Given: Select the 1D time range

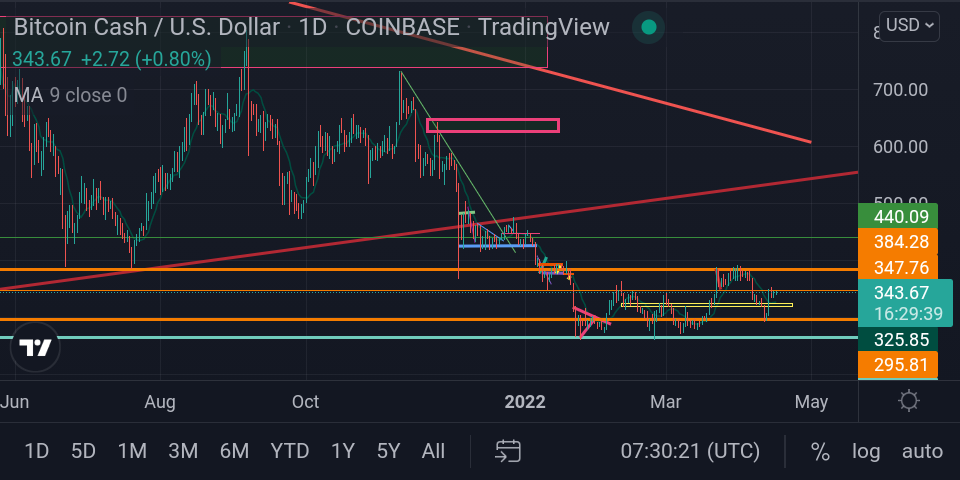Looking at the screenshot, I should pyautogui.click(x=36, y=451).
